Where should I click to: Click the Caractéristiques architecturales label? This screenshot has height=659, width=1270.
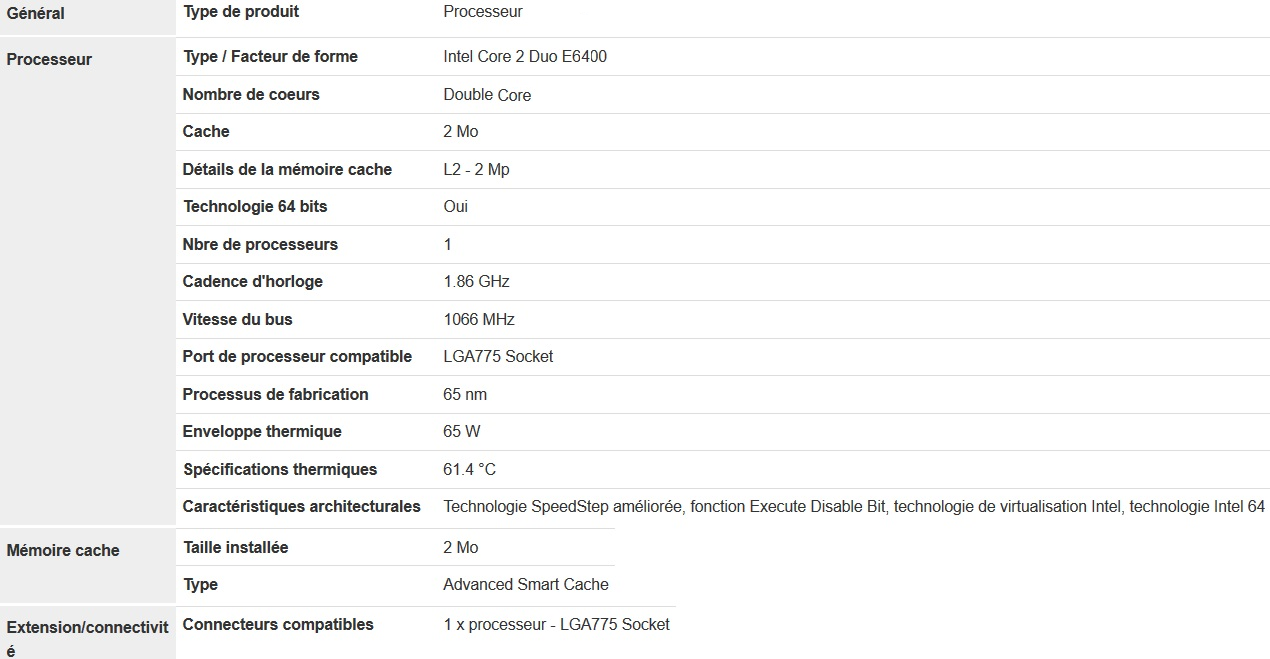pos(302,507)
